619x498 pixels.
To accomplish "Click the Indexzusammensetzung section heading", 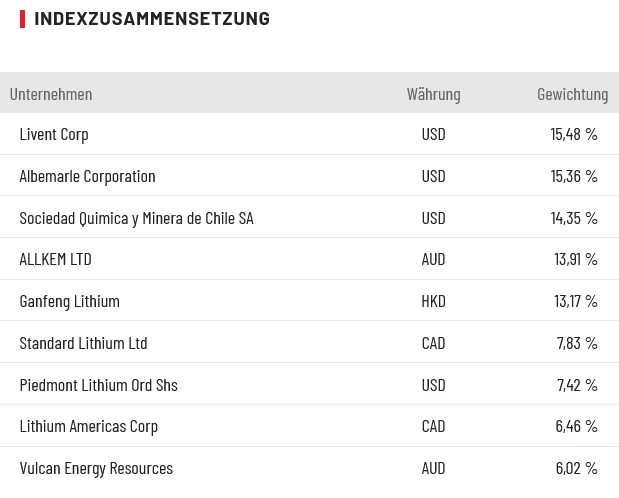I will [x=152, y=18].
